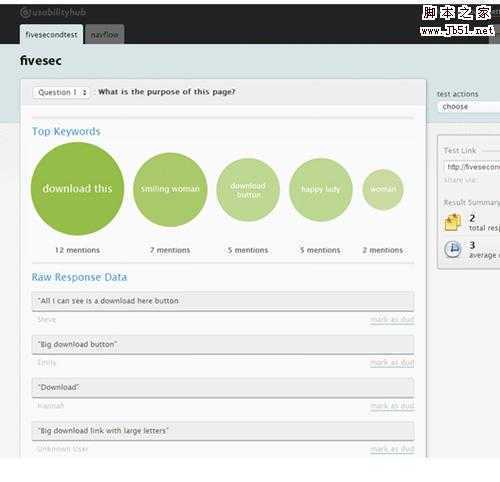
Task: Click the Test Link URL field
Action: [x=472, y=167]
